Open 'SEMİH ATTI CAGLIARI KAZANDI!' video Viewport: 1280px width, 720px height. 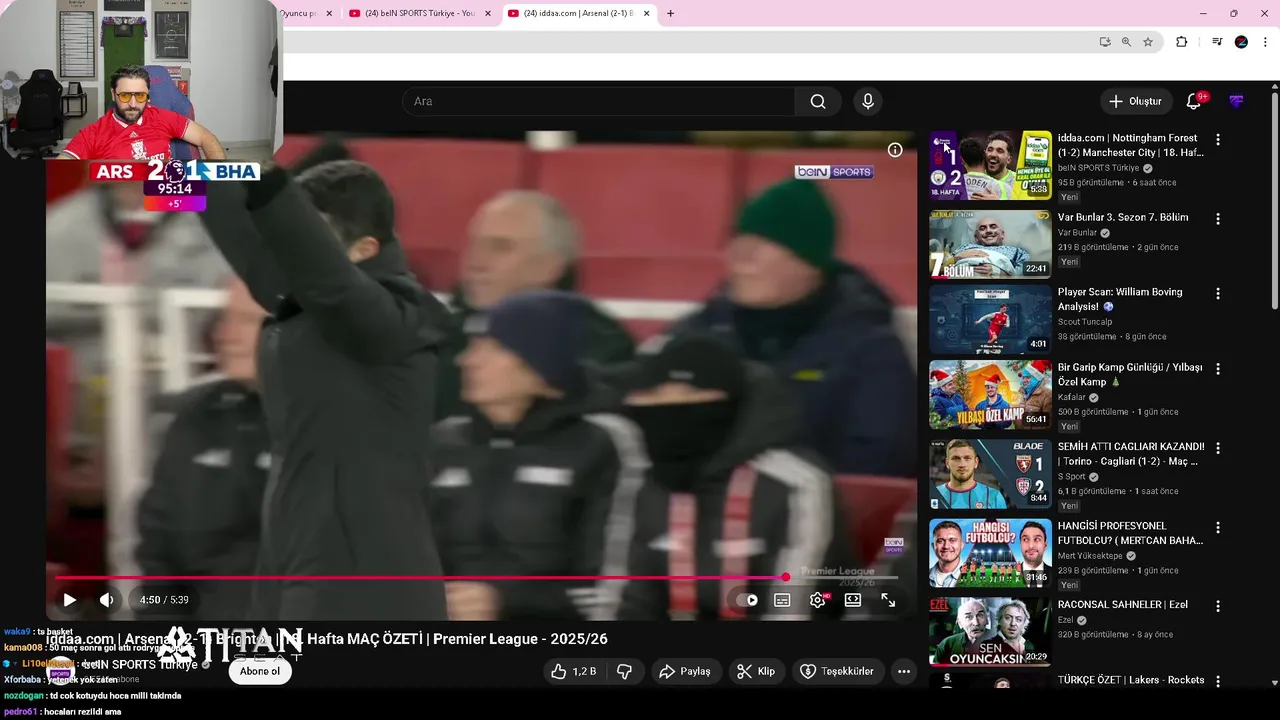click(1131, 454)
